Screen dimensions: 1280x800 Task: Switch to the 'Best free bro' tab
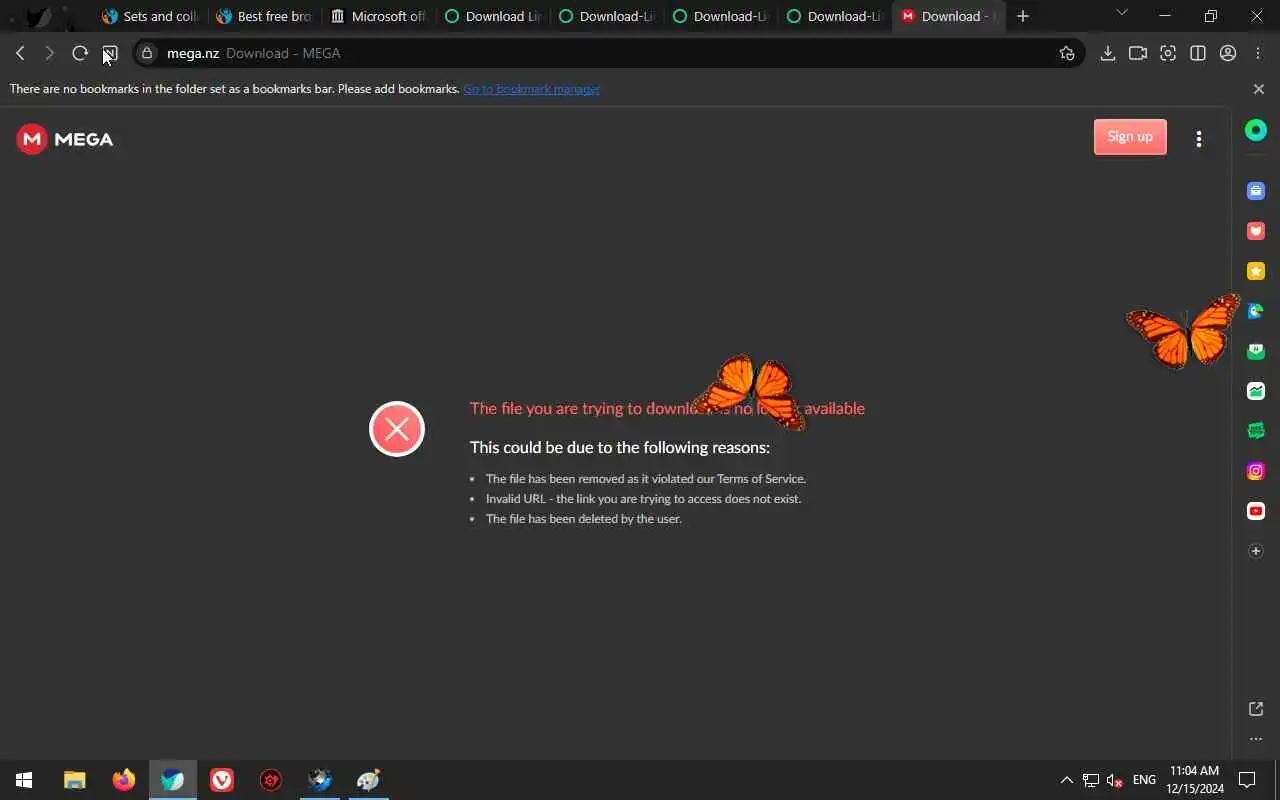coord(265,16)
